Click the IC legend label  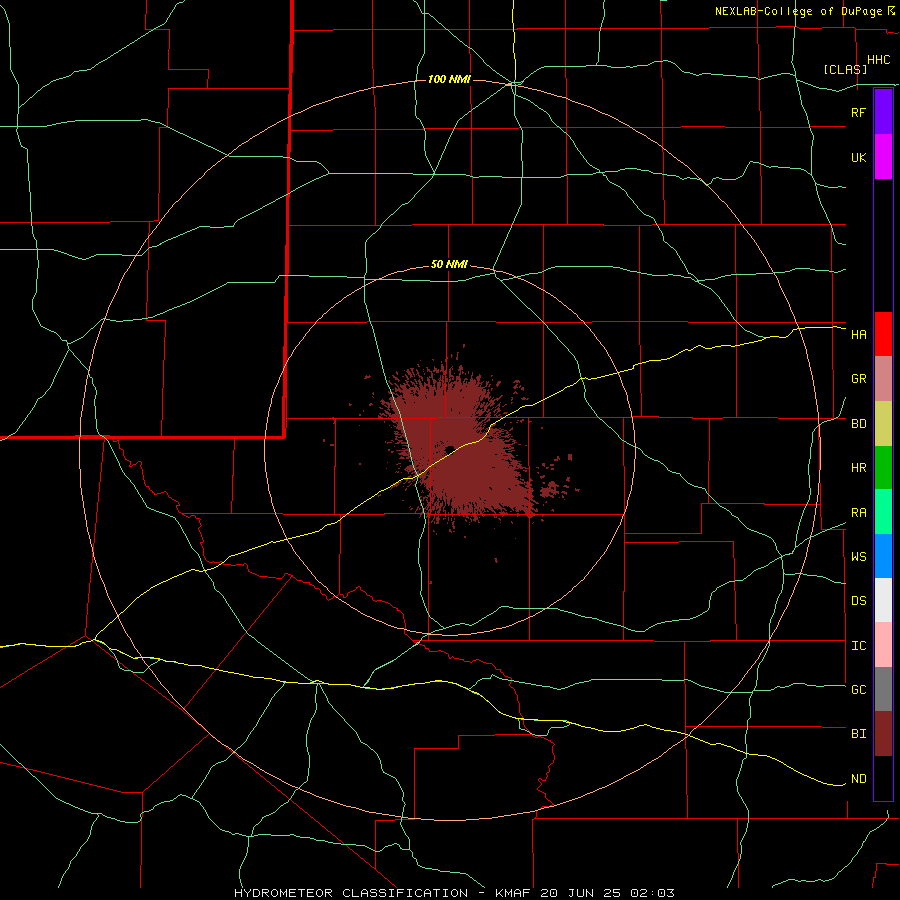[x=858, y=646]
